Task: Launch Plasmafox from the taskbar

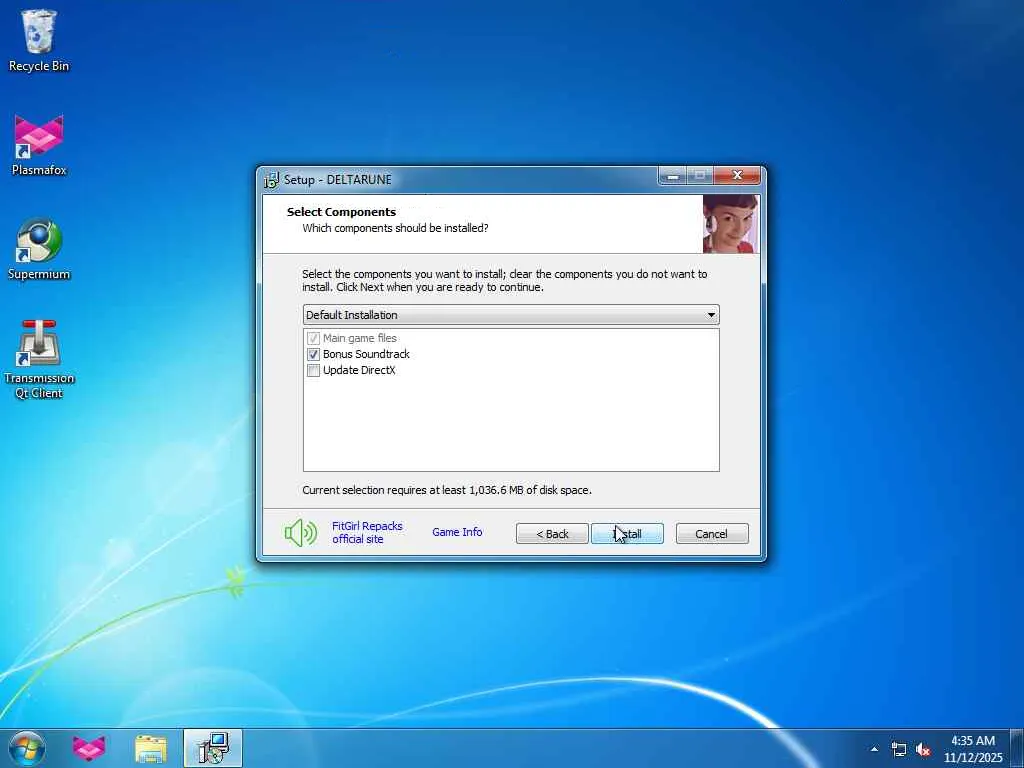Action: (89, 748)
